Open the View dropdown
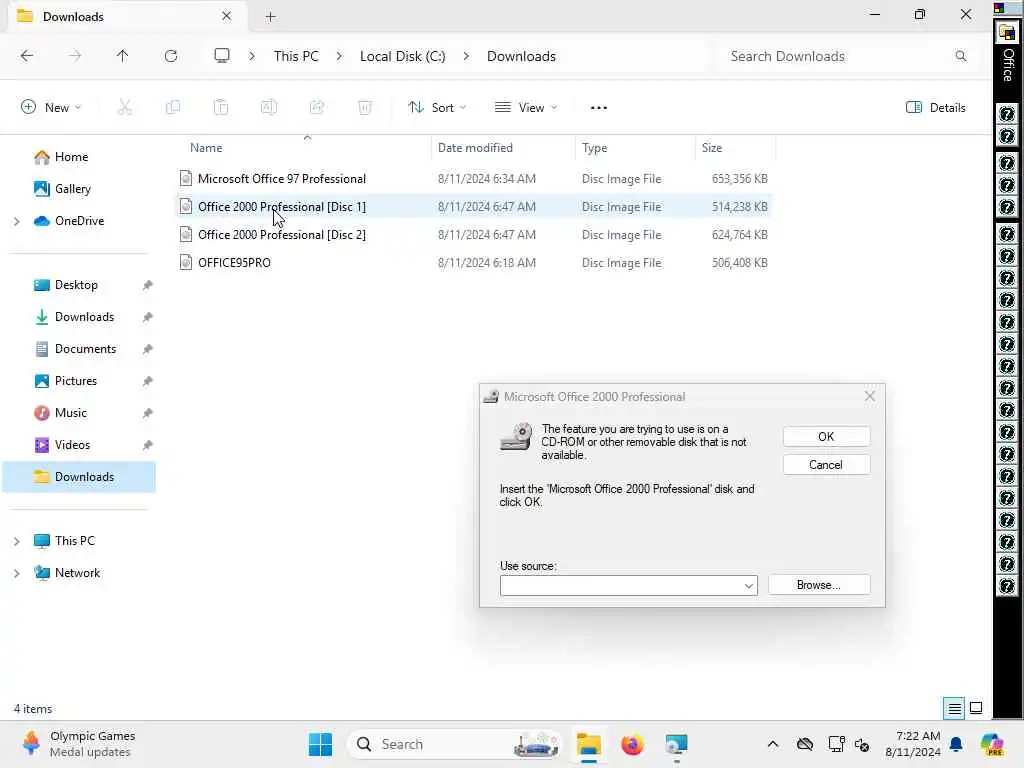The width and height of the screenshot is (1024, 768). pyautogui.click(x=526, y=107)
